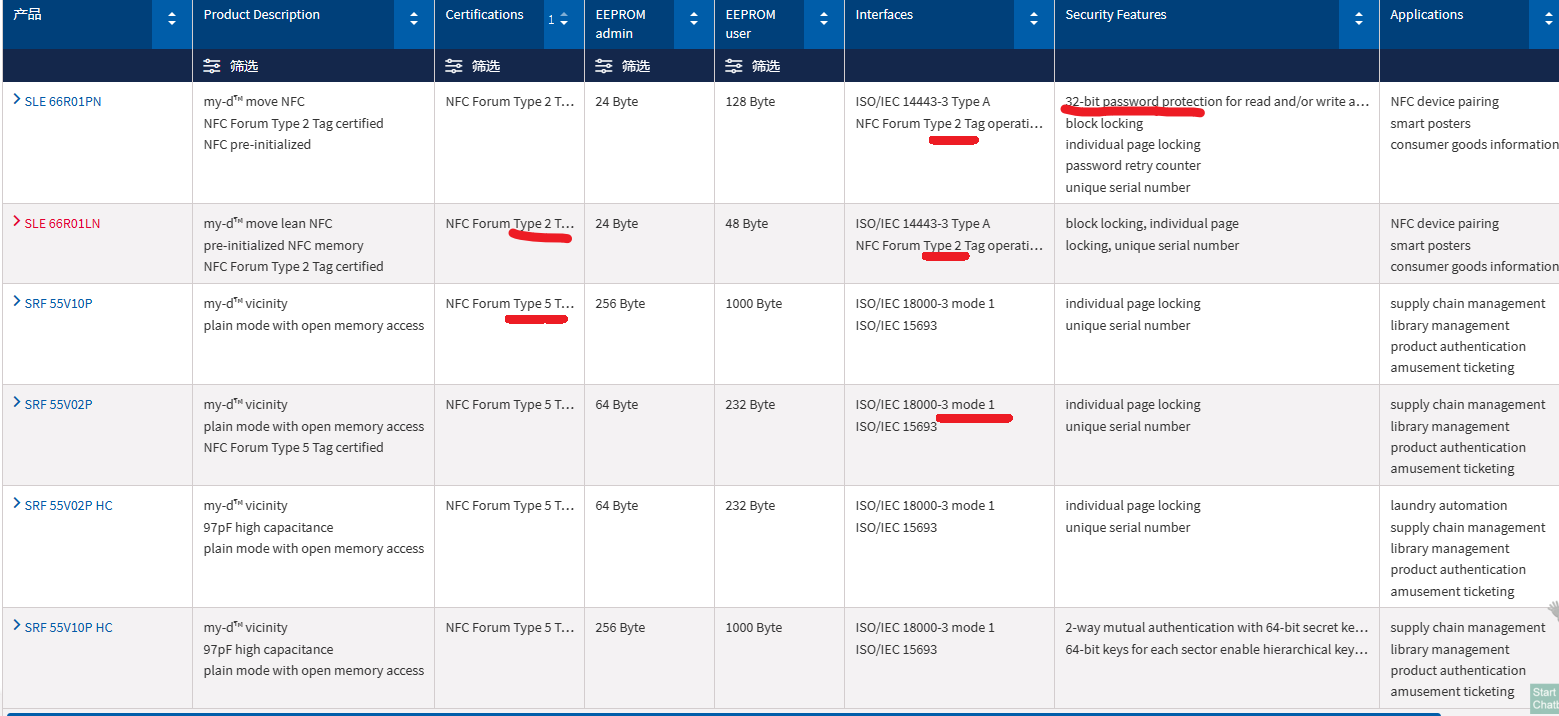This screenshot has width=1559, height=716.
Task: Sort by Certifications column arrows
Action: (x=564, y=19)
